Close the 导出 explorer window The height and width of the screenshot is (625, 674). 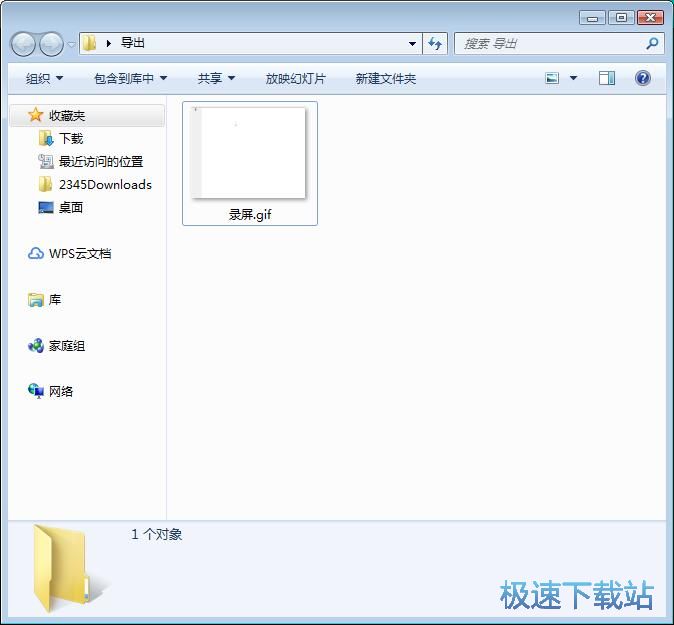coord(650,18)
